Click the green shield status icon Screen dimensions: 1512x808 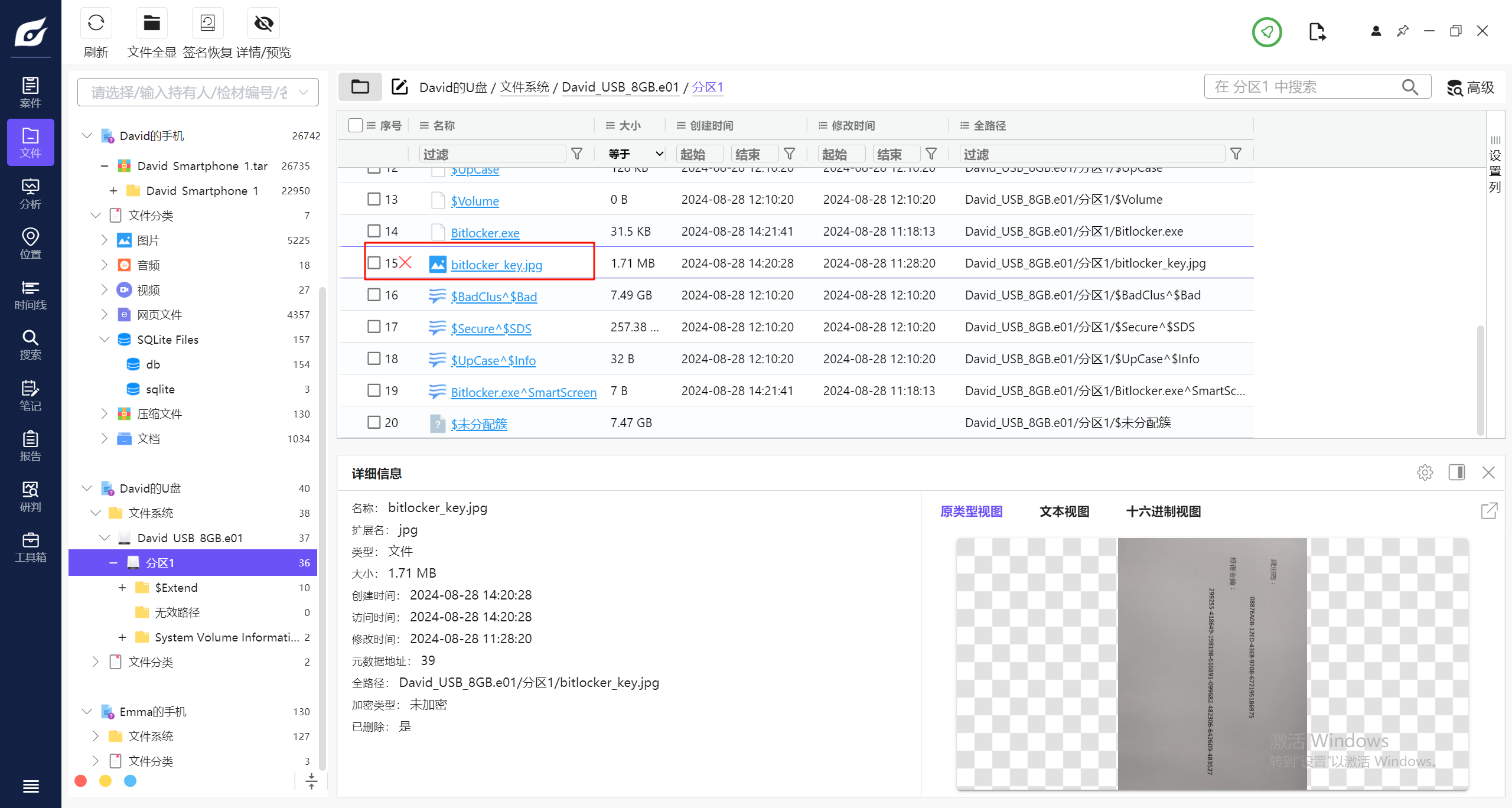coord(1266,32)
